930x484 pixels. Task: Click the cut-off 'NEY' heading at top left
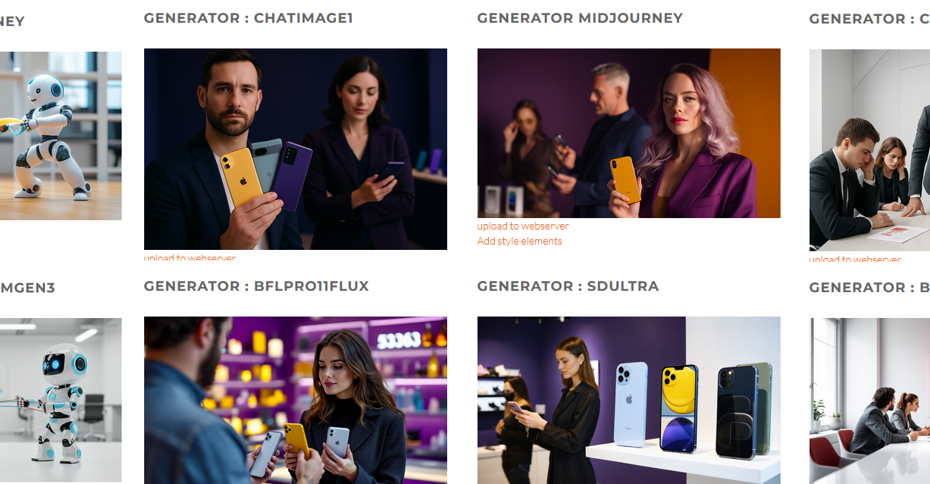point(12,21)
